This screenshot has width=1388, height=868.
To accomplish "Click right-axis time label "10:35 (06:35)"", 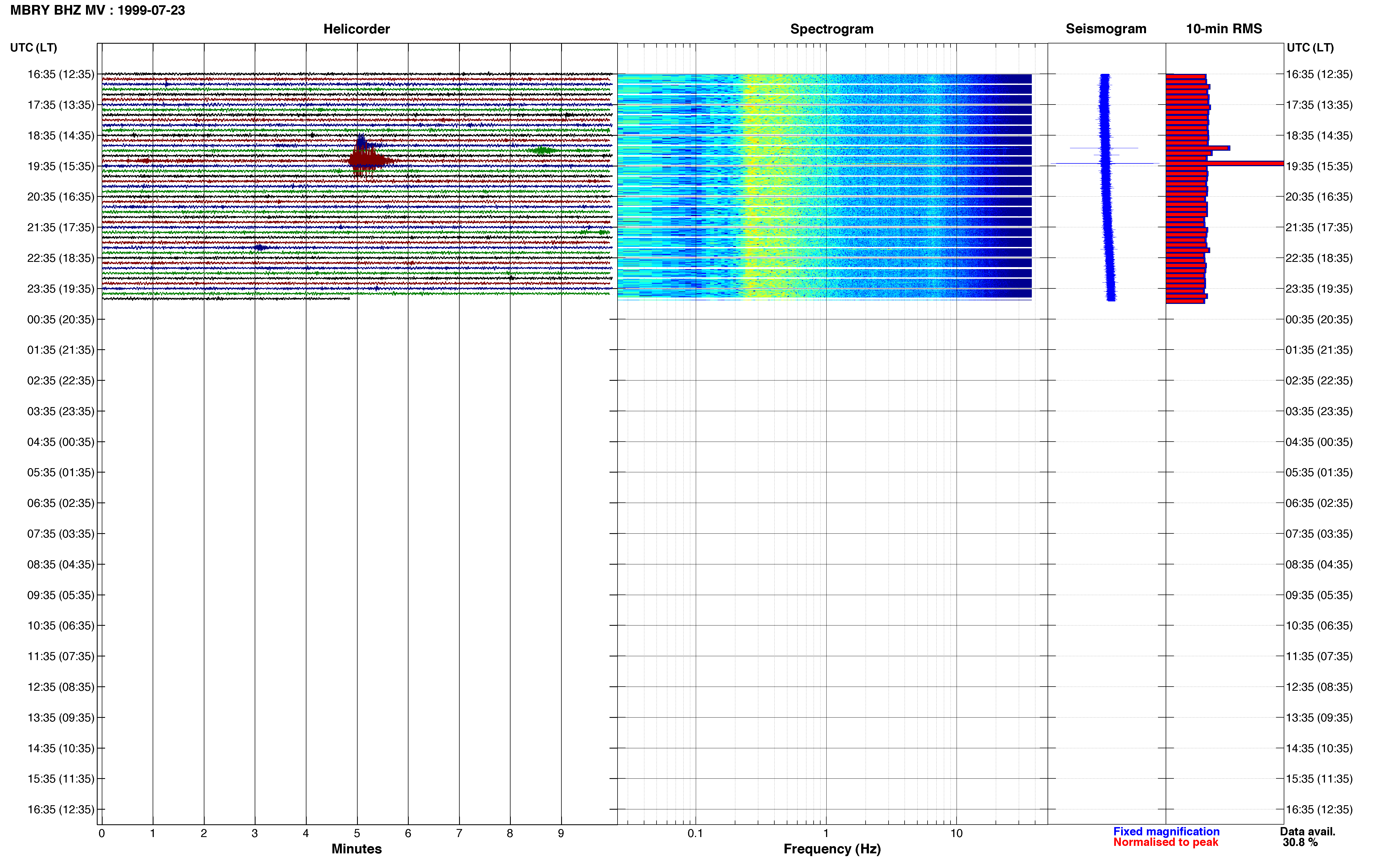I will (1319, 626).
